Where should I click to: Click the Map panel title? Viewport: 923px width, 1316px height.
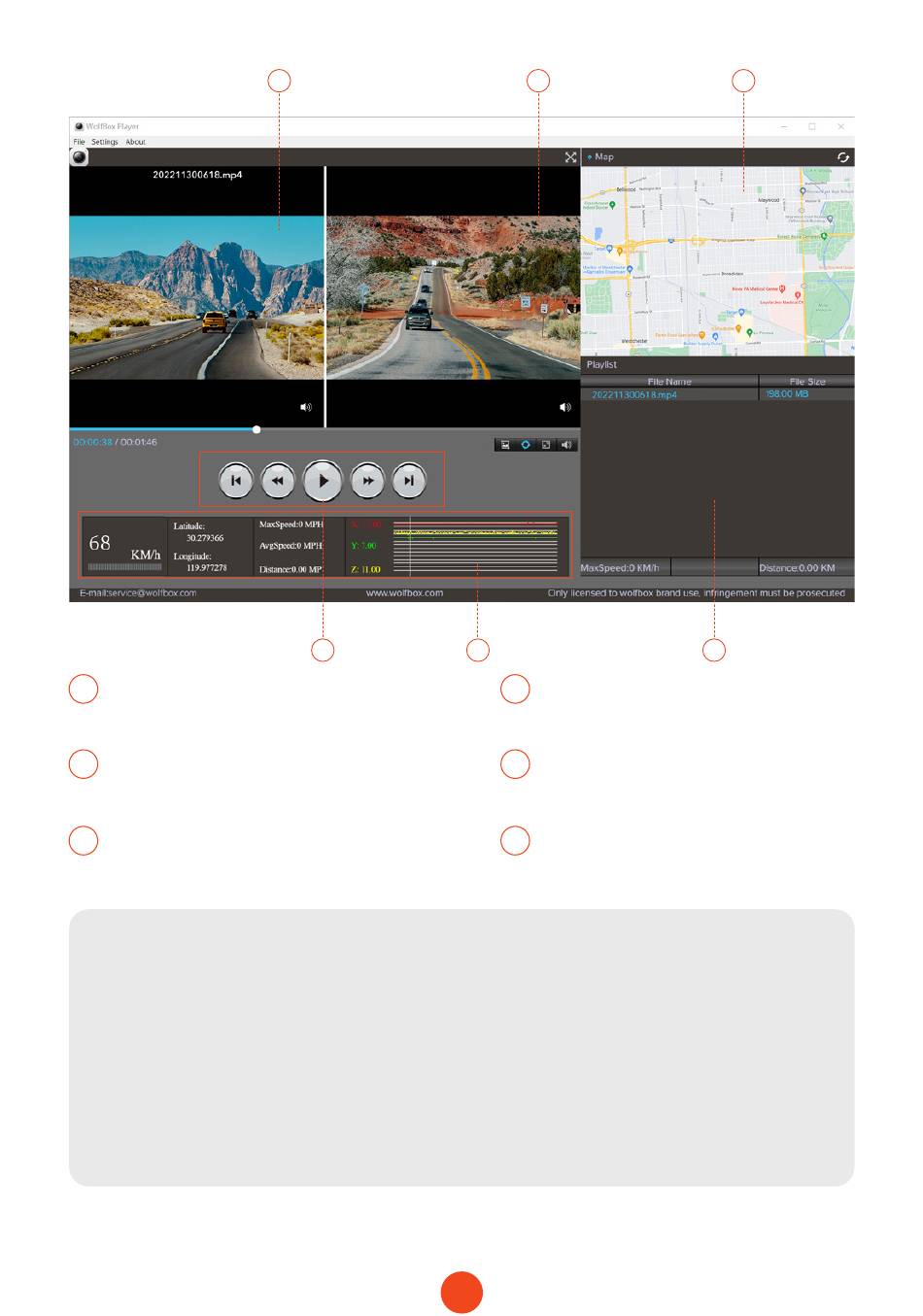click(x=603, y=156)
